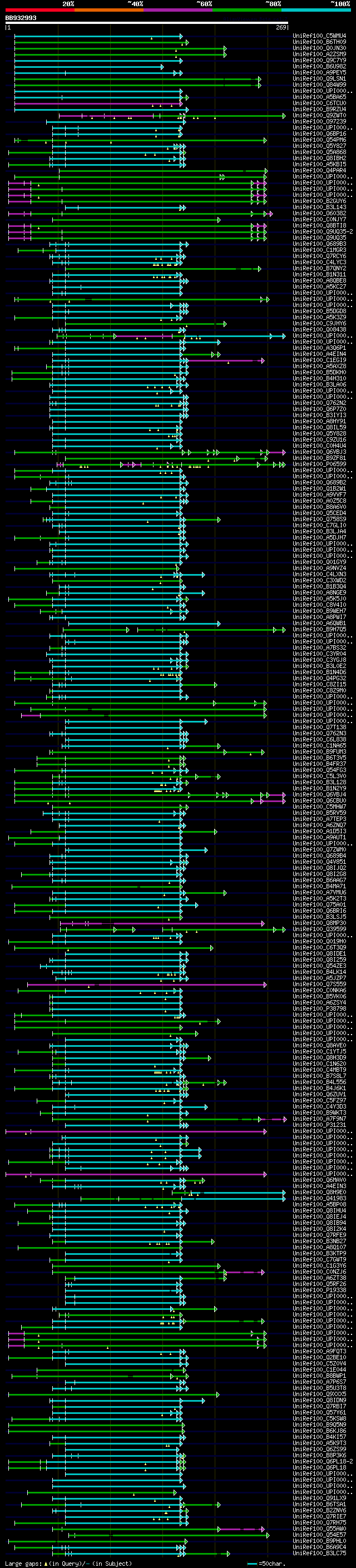Open hit UniRef100_Q8BTI8
Image resolution: width=356 pixels, height=1568 pixels.
pos(319,226)
